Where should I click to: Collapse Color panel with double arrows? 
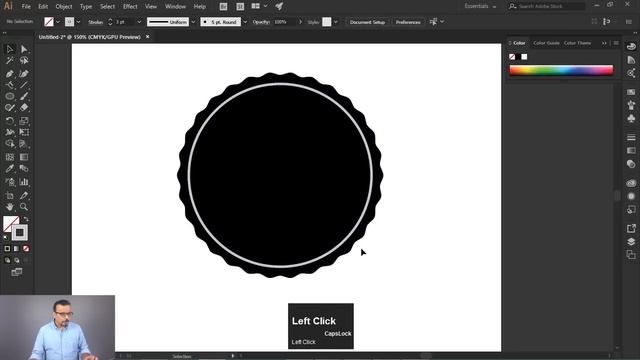tap(604, 43)
